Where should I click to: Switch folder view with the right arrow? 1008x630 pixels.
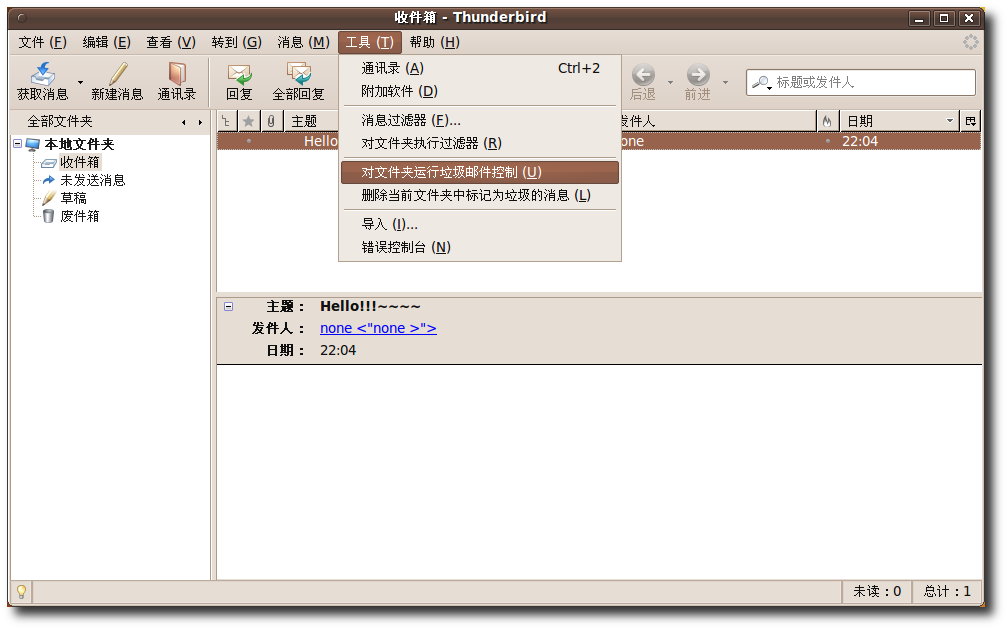200,122
